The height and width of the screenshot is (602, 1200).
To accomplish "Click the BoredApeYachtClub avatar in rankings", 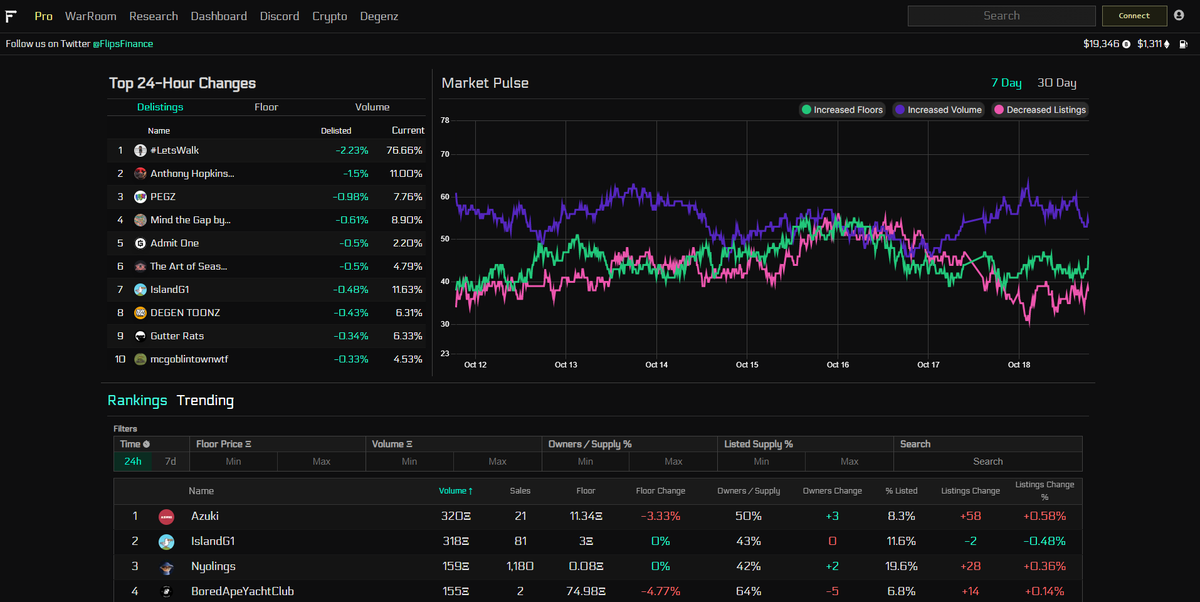I will point(166,591).
